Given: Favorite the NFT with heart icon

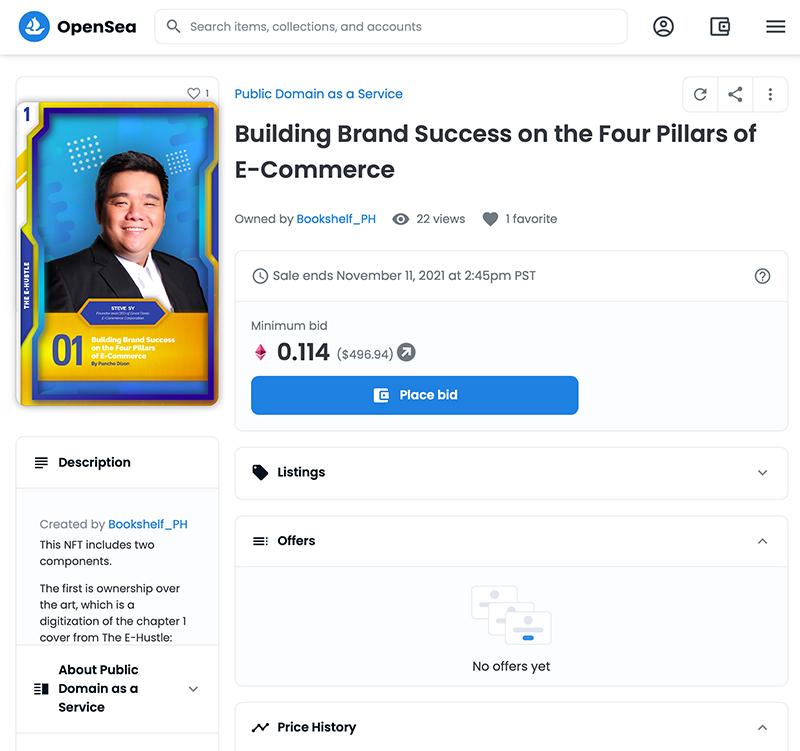Looking at the screenshot, I should click(x=194, y=93).
